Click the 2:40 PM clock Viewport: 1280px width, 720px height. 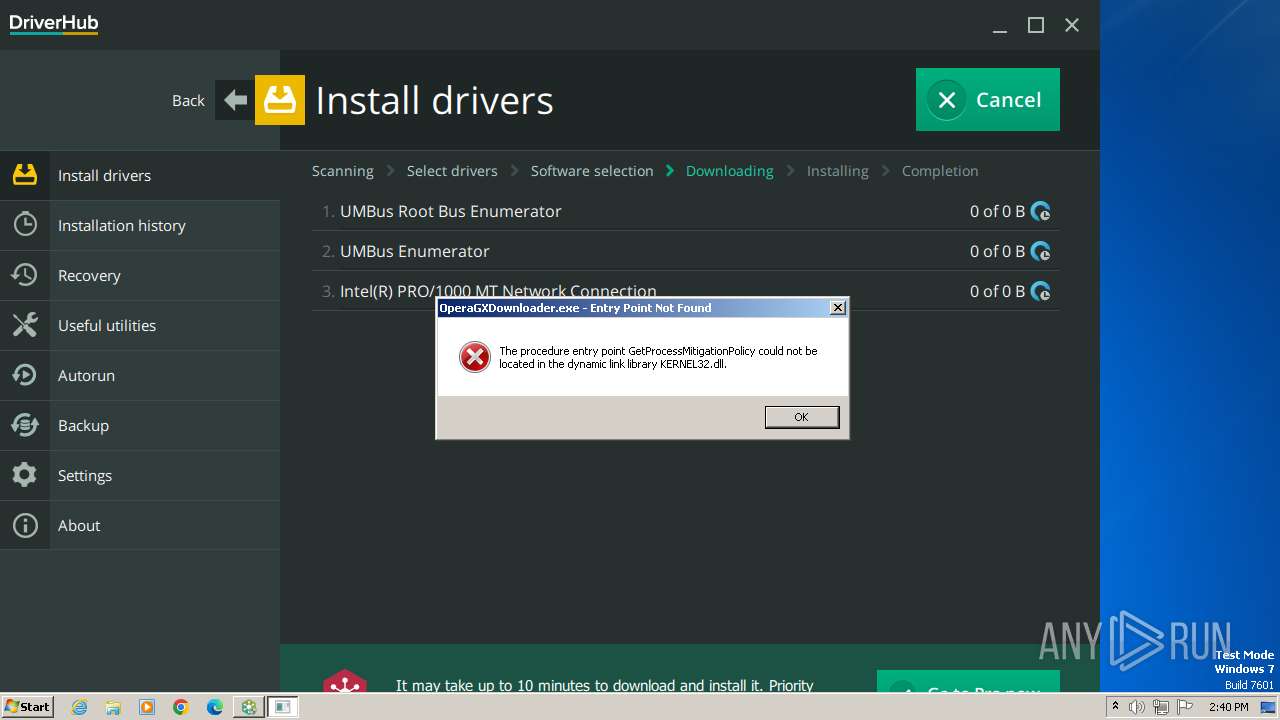pyautogui.click(x=1229, y=707)
